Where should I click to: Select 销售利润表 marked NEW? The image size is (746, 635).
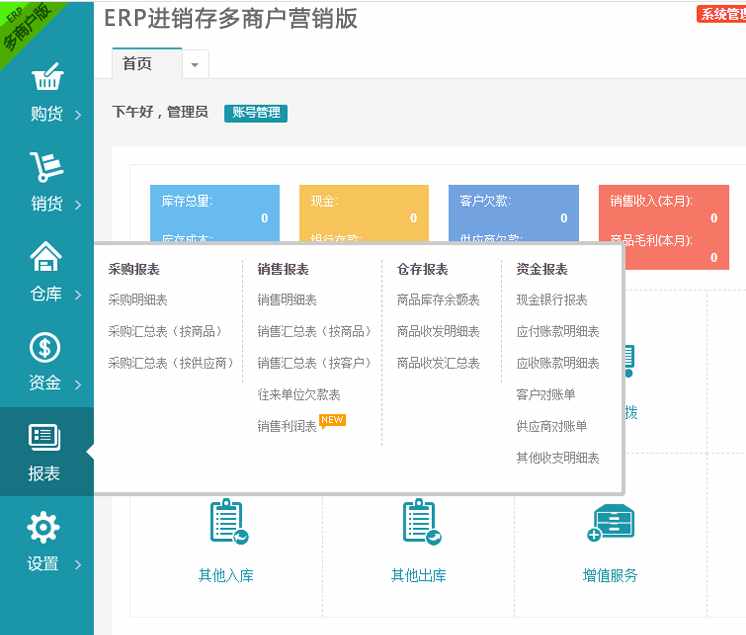point(287,426)
